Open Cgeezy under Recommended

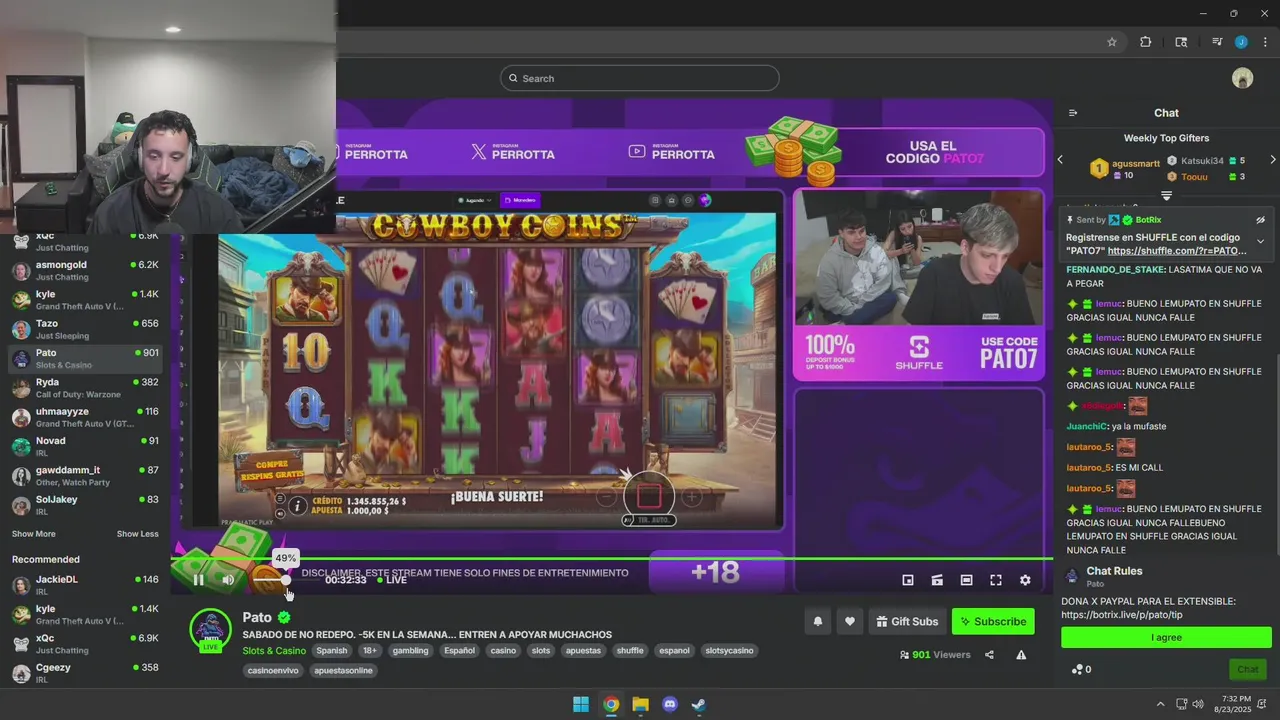(x=85, y=673)
